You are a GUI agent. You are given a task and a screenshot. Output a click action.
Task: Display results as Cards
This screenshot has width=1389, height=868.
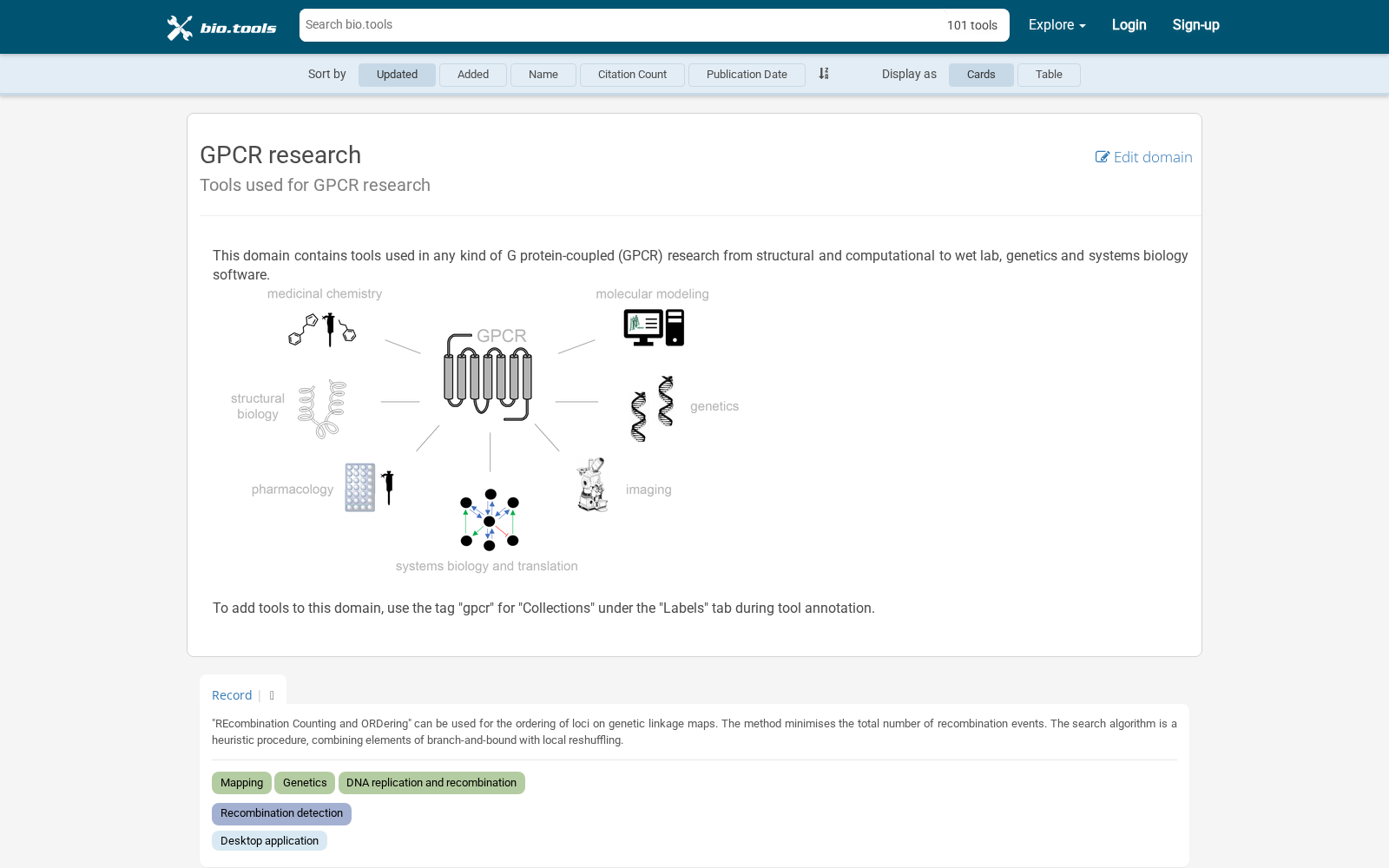(x=981, y=75)
